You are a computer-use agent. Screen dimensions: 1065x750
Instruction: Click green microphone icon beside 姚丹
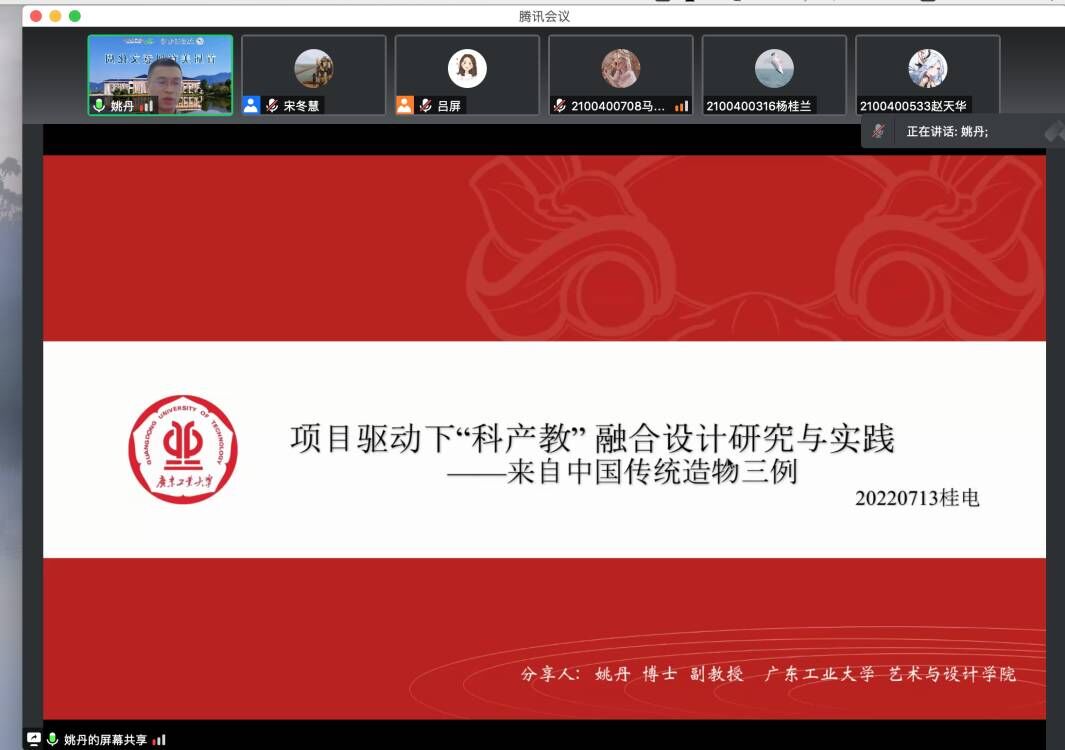point(99,106)
